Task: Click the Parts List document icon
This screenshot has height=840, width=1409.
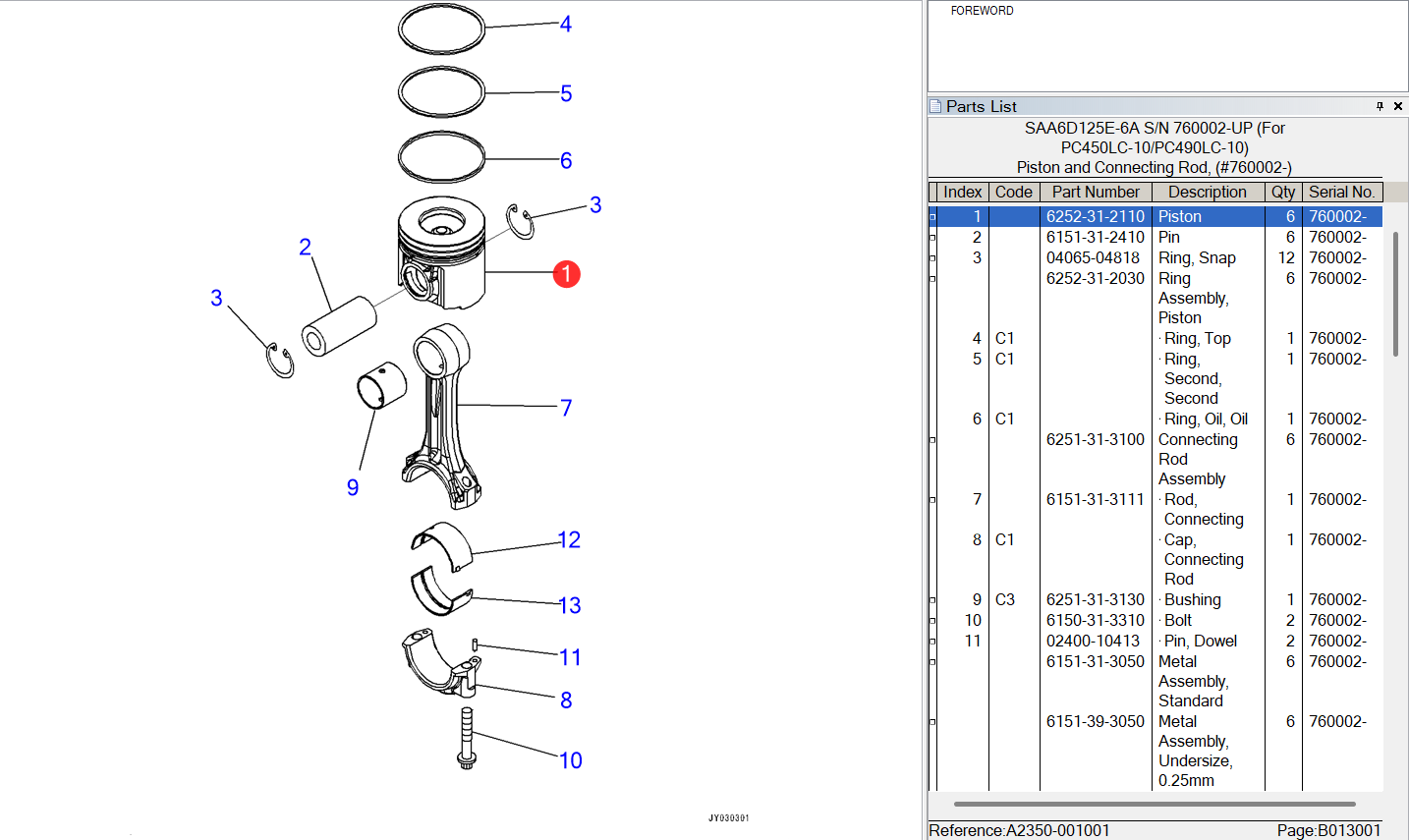Action: click(935, 106)
